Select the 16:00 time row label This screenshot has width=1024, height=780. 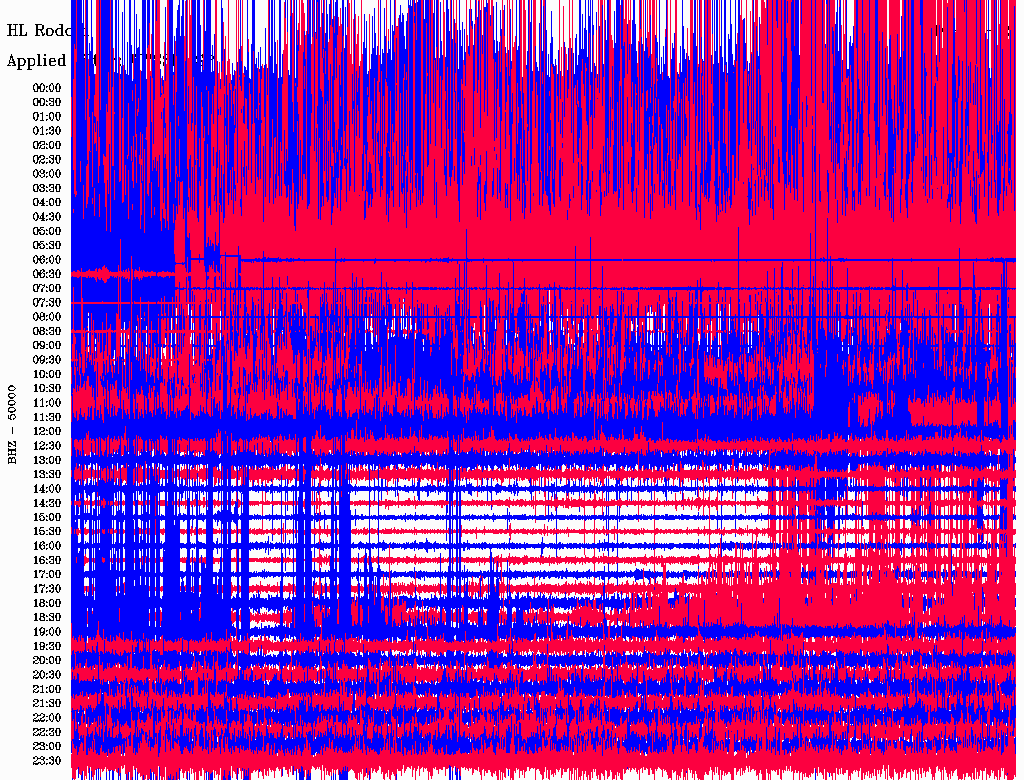point(47,546)
